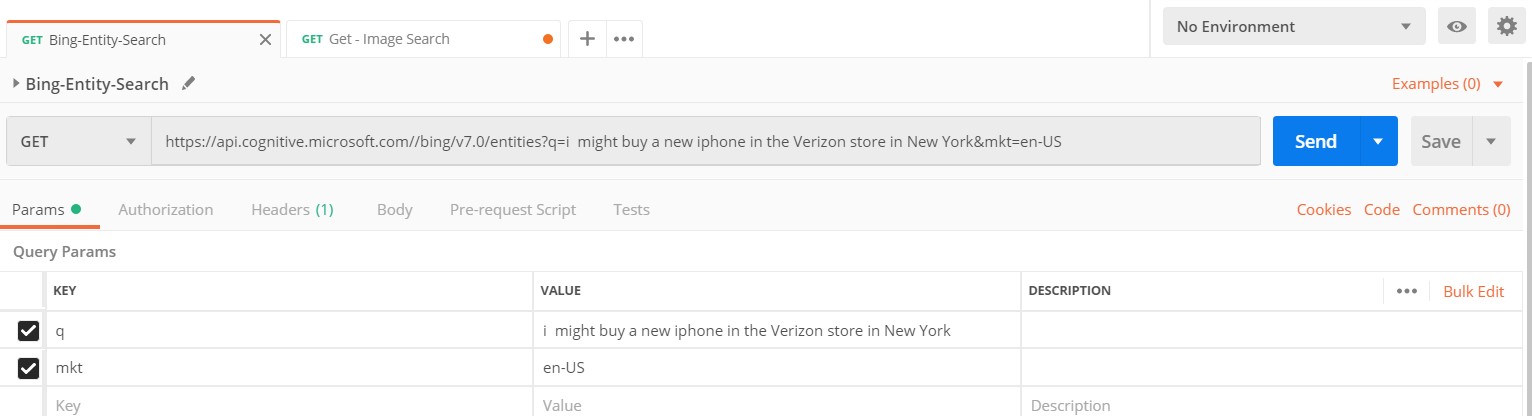Add a new request tab

588,39
